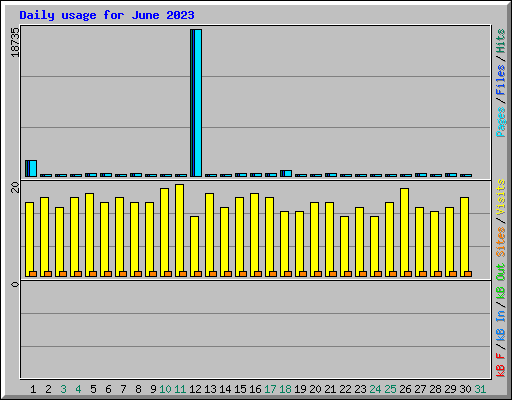
Task: Click the orange sites bar for day 30
Action: tap(468, 274)
